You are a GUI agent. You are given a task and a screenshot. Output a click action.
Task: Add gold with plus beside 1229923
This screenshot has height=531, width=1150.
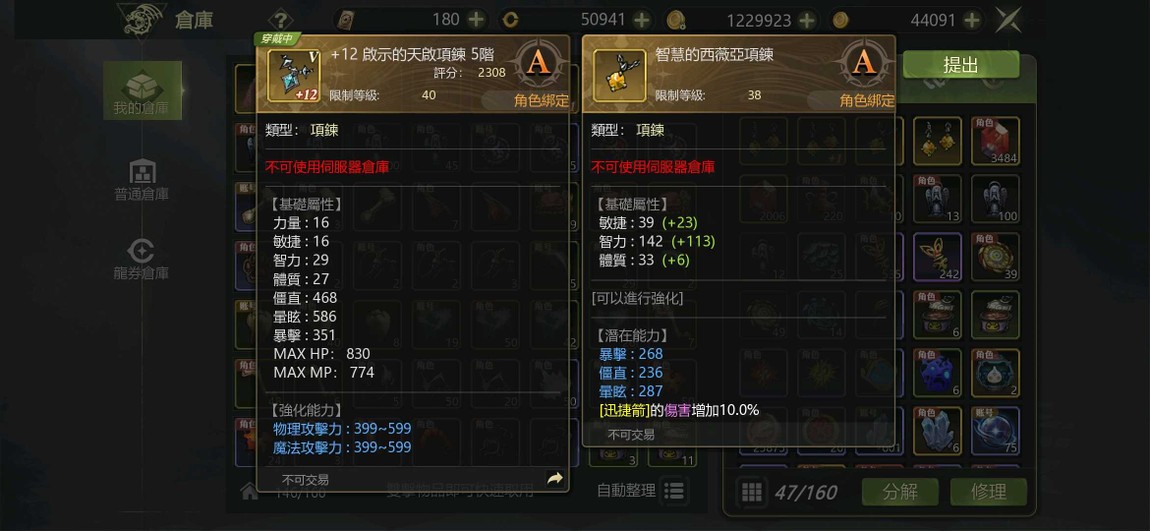click(x=807, y=20)
